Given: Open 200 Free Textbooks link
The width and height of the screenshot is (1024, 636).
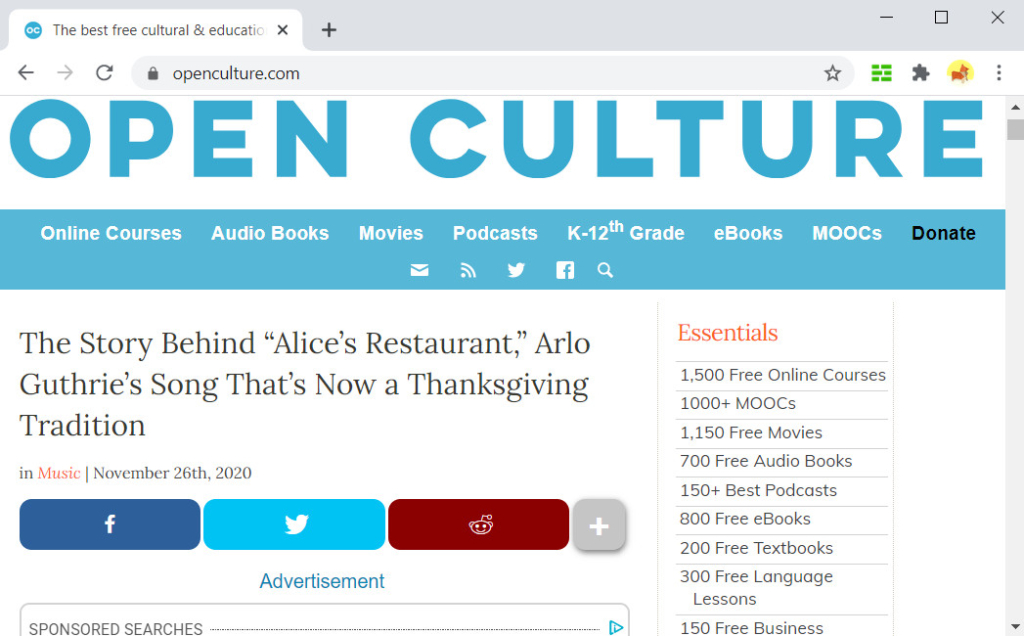Looking at the screenshot, I should [756, 548].
